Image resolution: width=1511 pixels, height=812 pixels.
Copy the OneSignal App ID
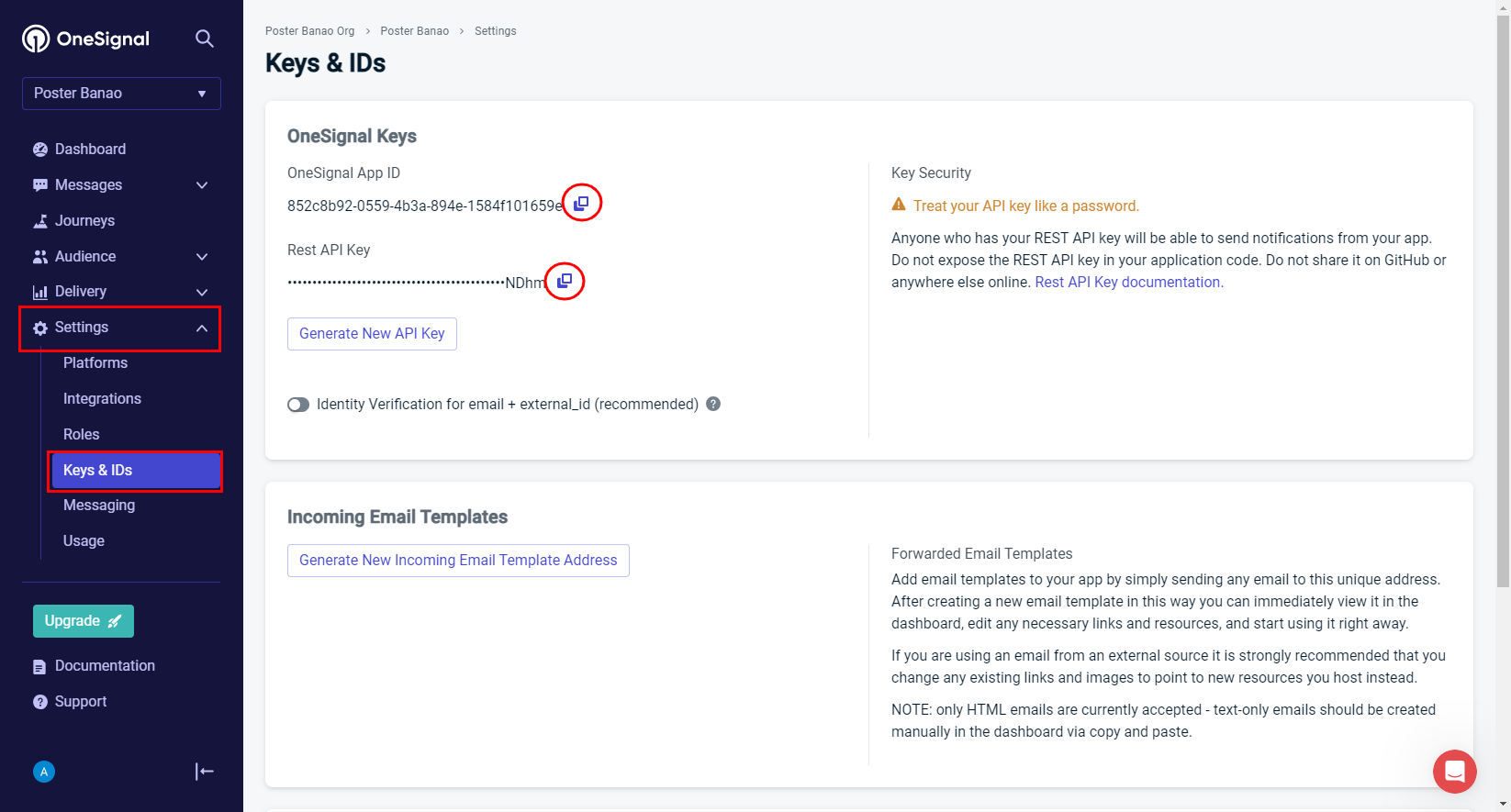point(581,203)
